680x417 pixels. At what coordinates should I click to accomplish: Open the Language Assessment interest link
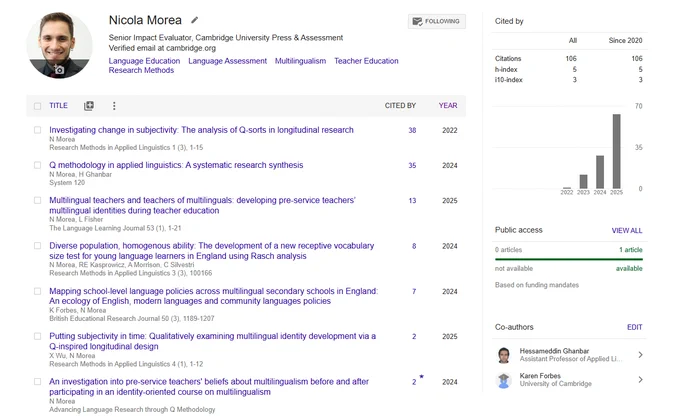[227, 61]
